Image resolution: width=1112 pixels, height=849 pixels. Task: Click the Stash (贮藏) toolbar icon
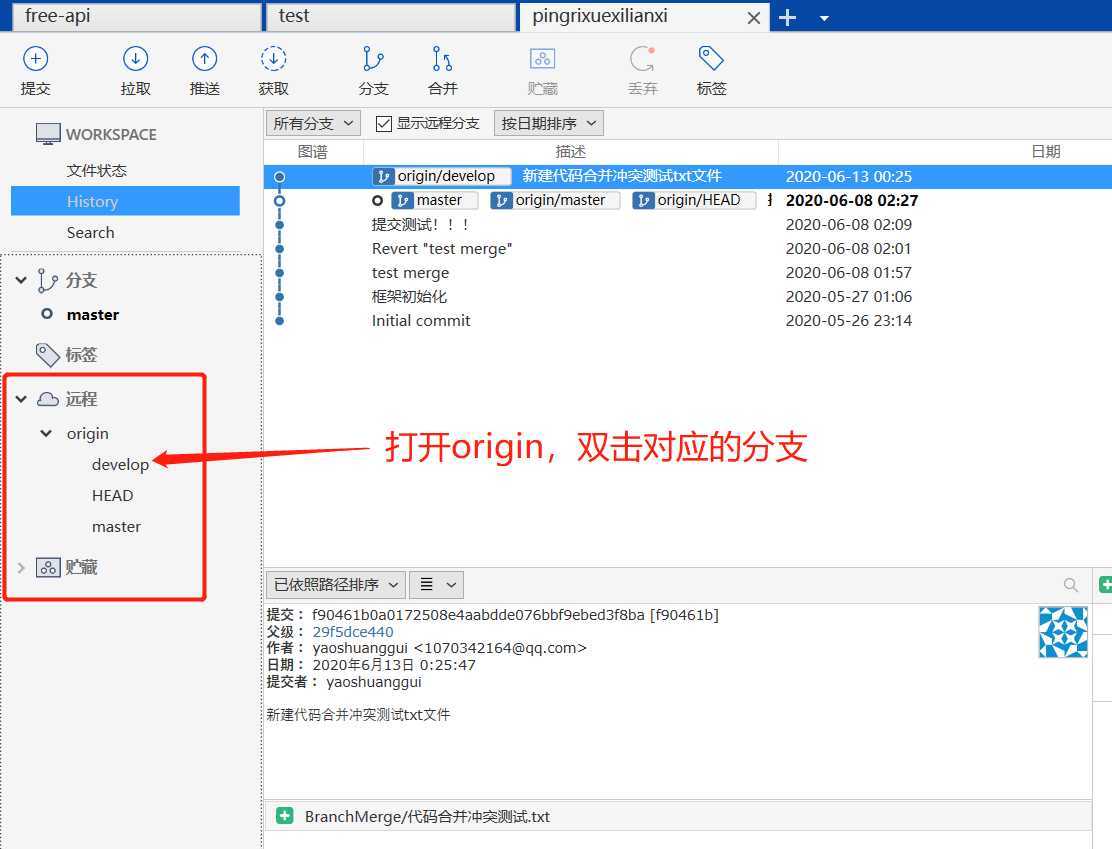coord(543,59)
